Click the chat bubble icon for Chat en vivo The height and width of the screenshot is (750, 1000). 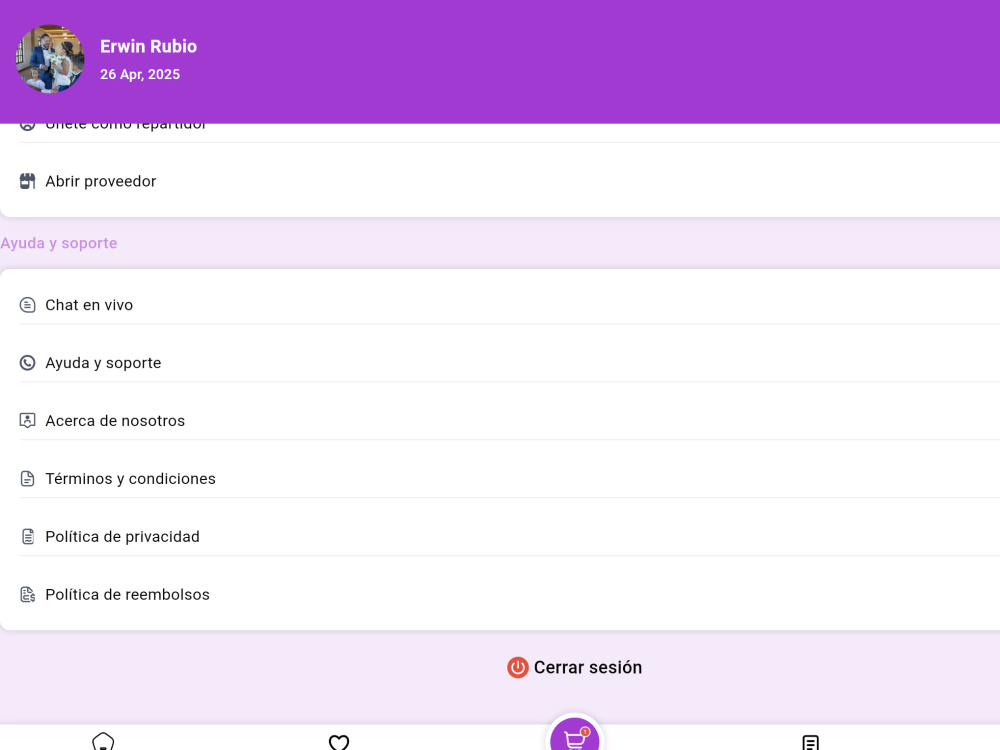[x=27, y=305]
